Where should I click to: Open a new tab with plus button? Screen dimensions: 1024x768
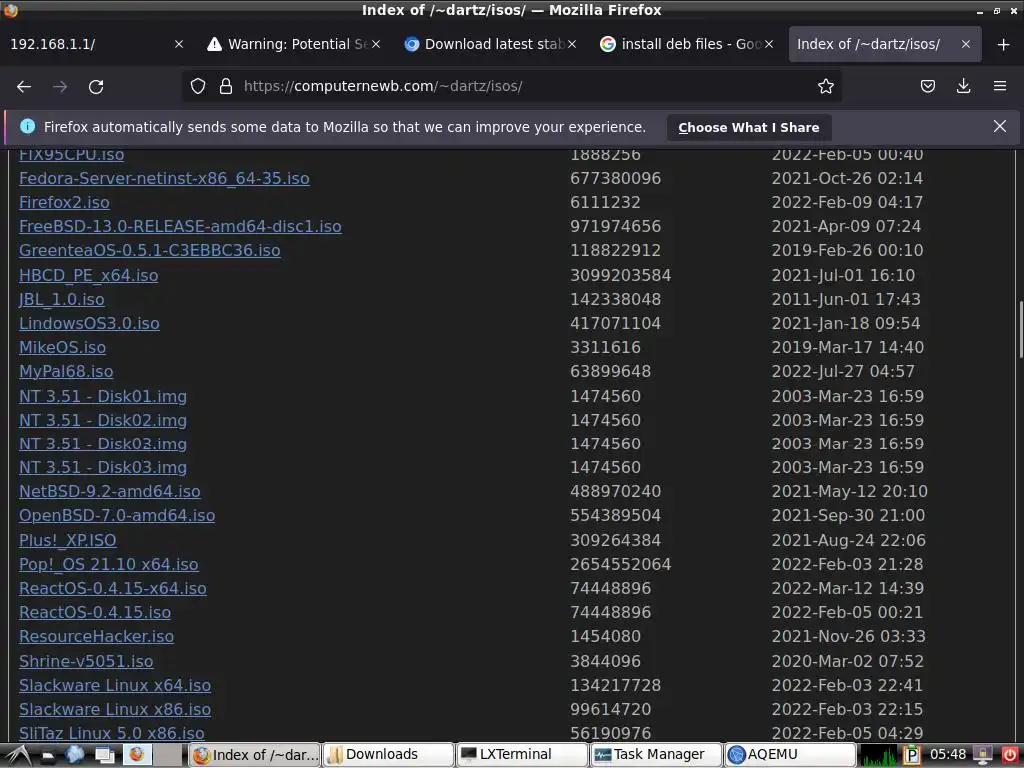pos(1004,44)
